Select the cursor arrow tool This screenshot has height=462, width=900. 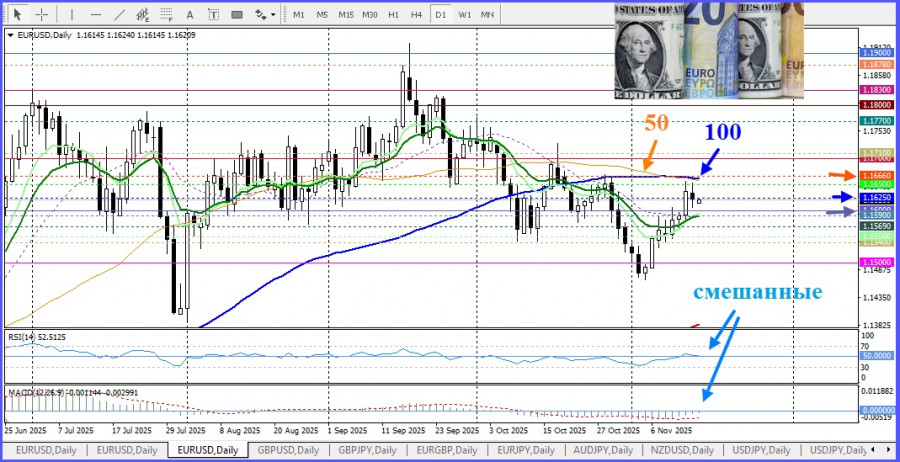tap(17, 14)
